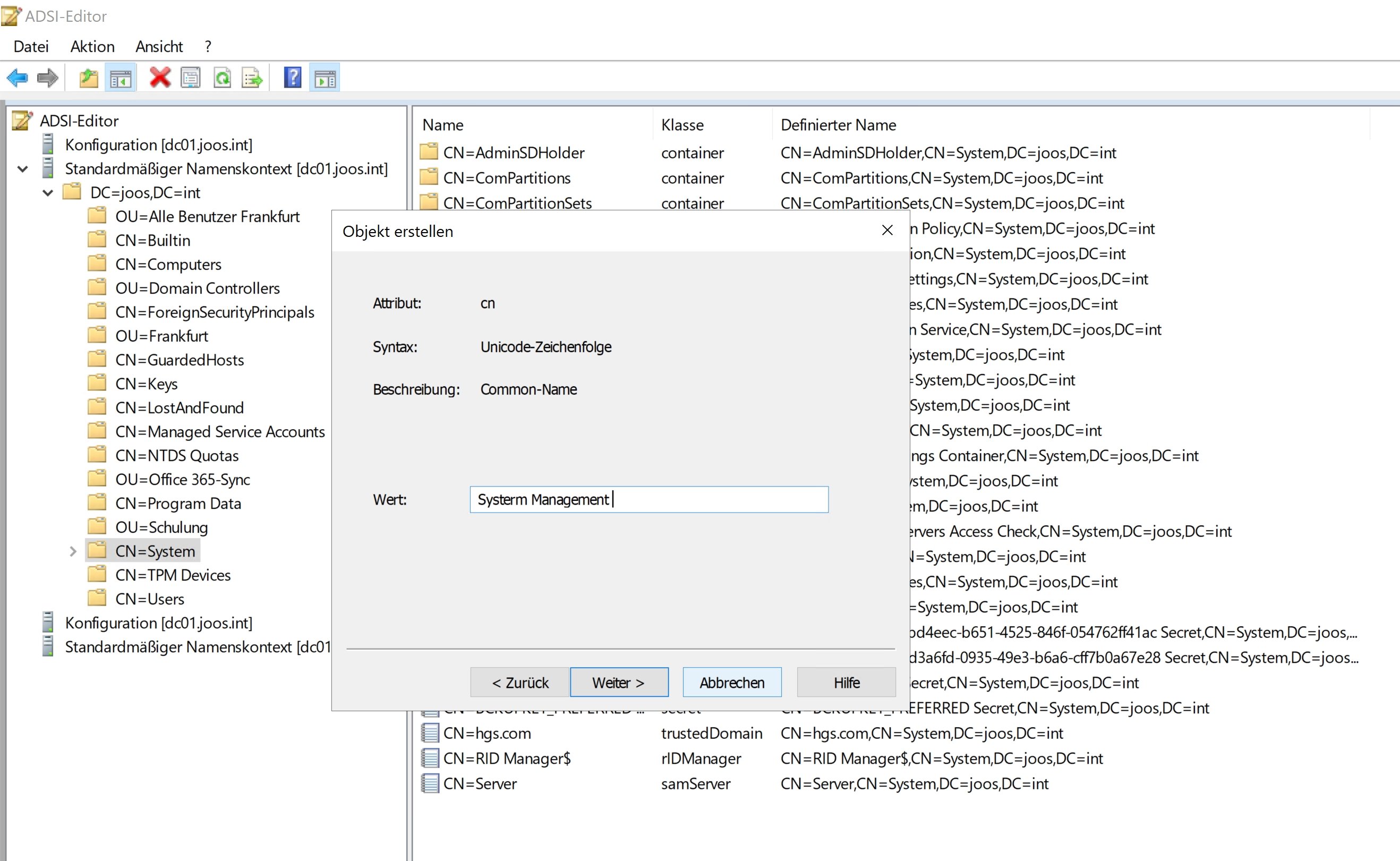Refresh the view with the refresh icon
Screen dimensions: 1400x861
223,78
